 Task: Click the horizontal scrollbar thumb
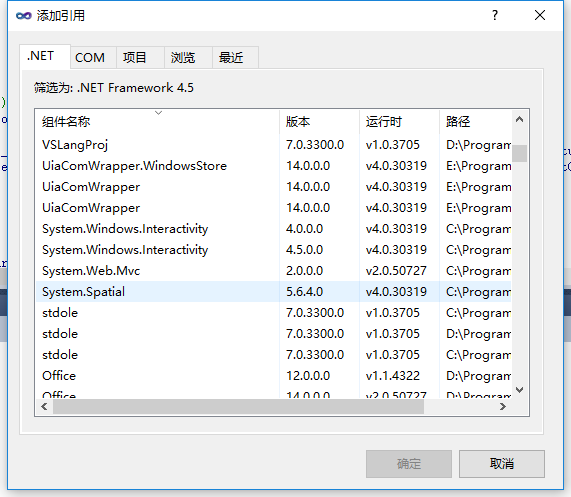pos(239,406)
